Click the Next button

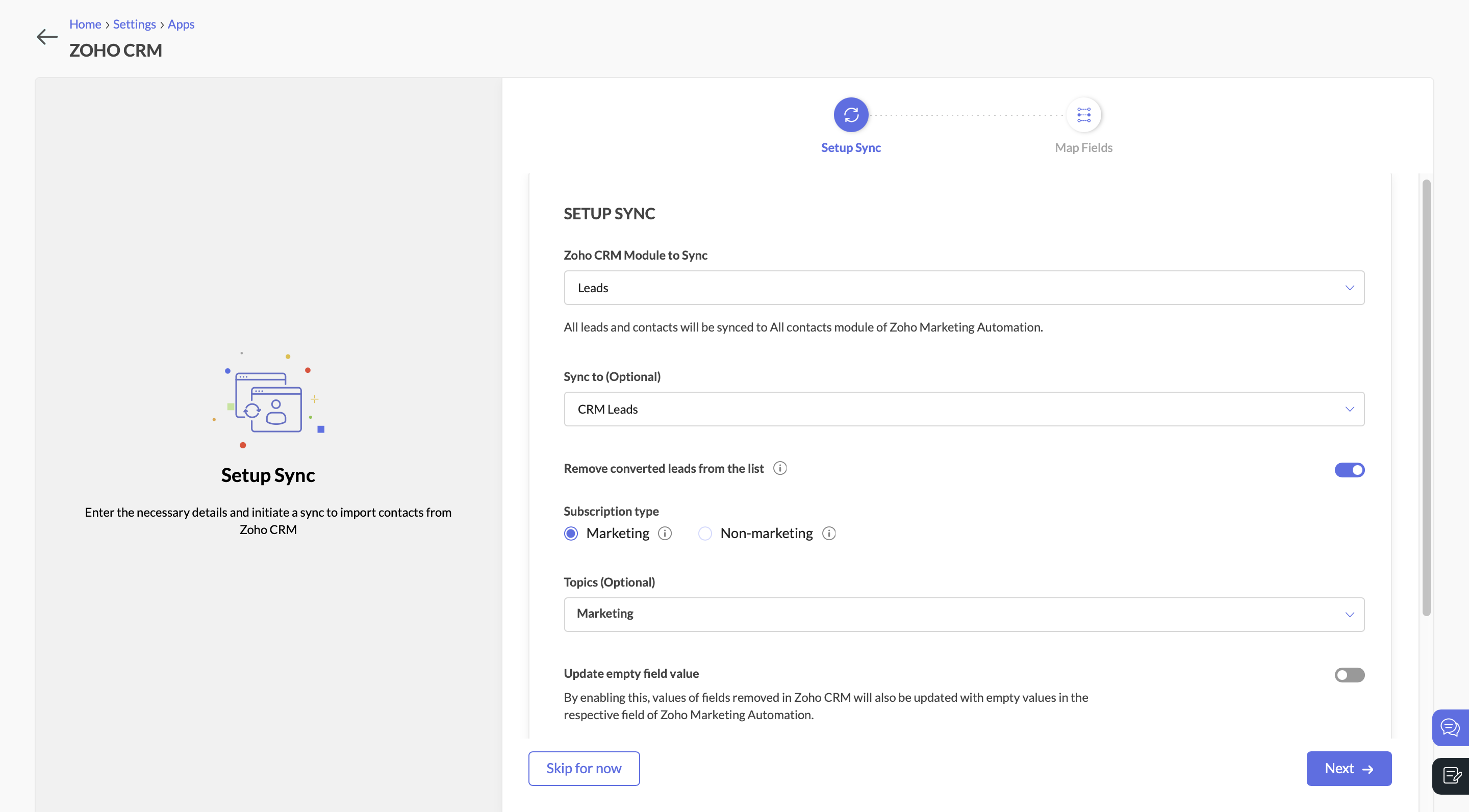(x=1348, y=768)
